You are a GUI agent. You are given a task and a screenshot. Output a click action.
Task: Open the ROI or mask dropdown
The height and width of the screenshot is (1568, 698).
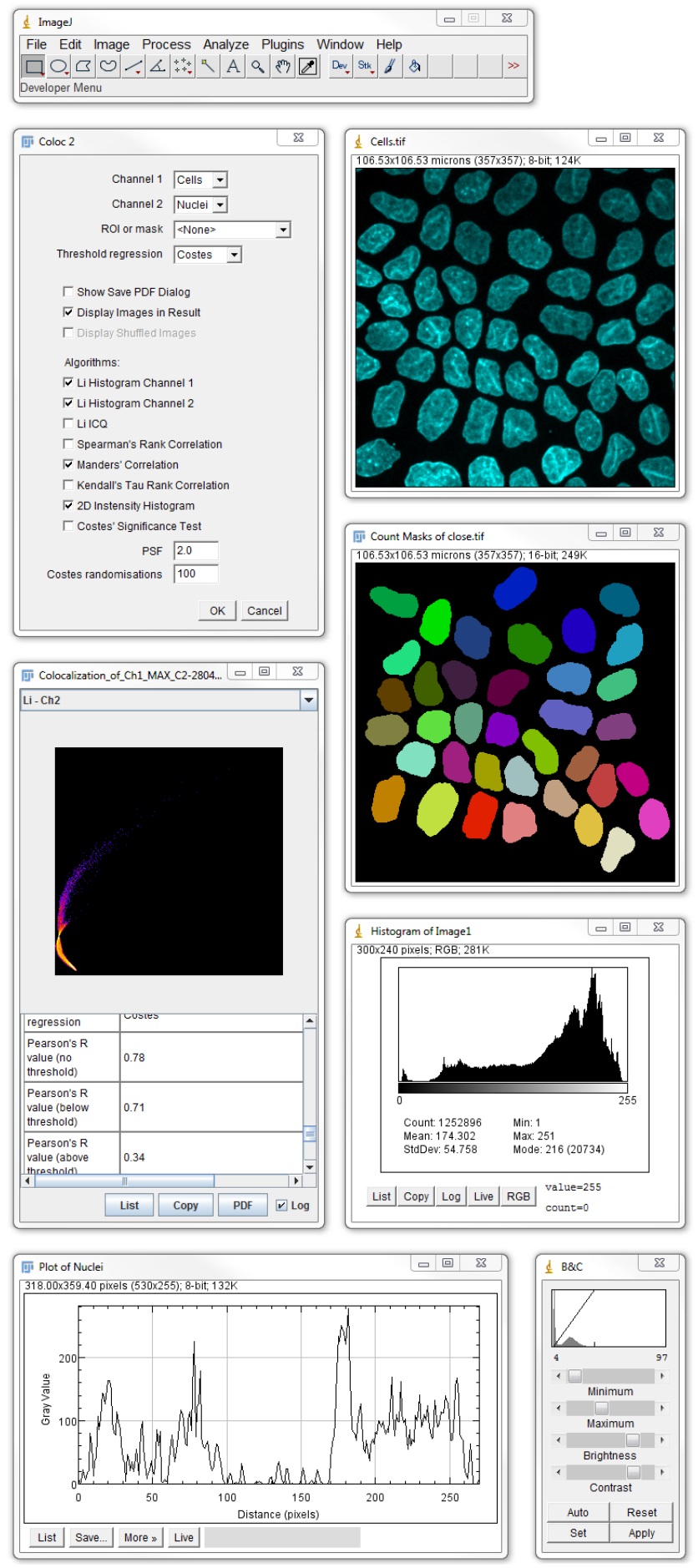232,230
